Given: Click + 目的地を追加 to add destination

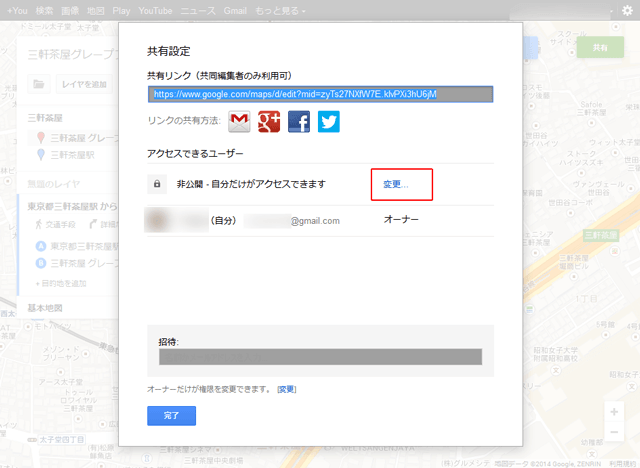Looking at the screenshot, I should click(x=61, y=284).
